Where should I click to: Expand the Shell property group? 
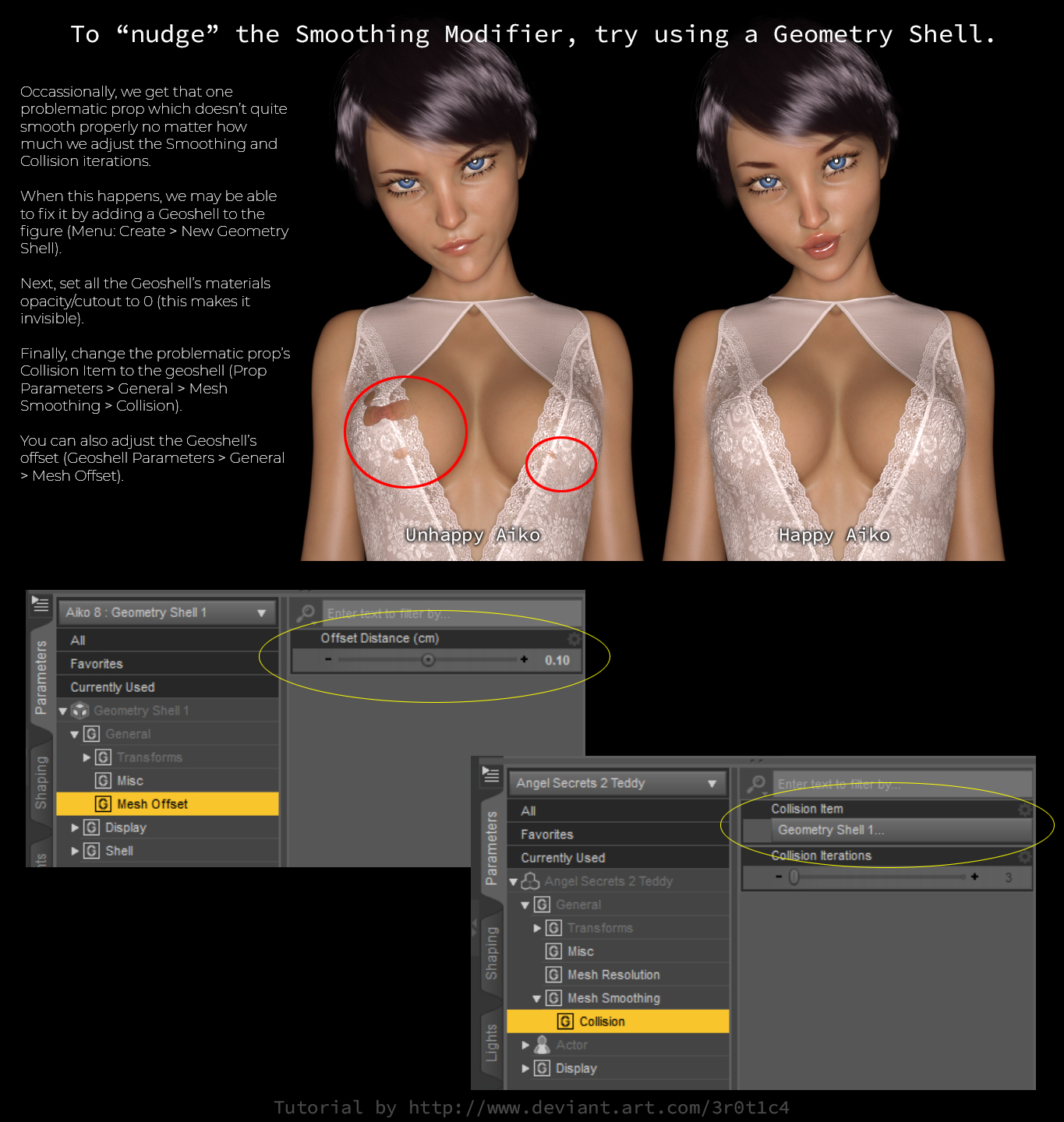[x=75, y=851]
